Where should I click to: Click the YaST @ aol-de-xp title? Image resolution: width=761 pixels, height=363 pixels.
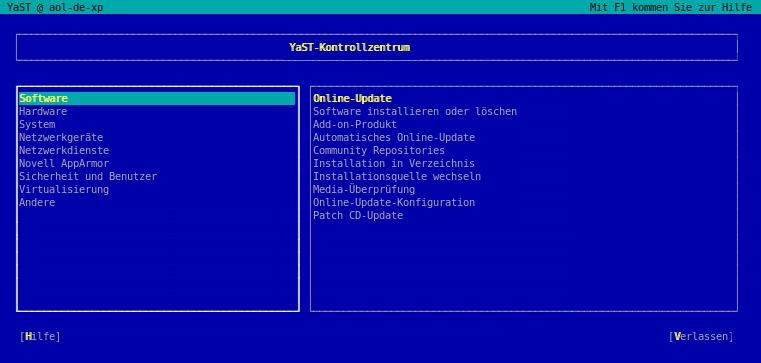coord(55,7)
